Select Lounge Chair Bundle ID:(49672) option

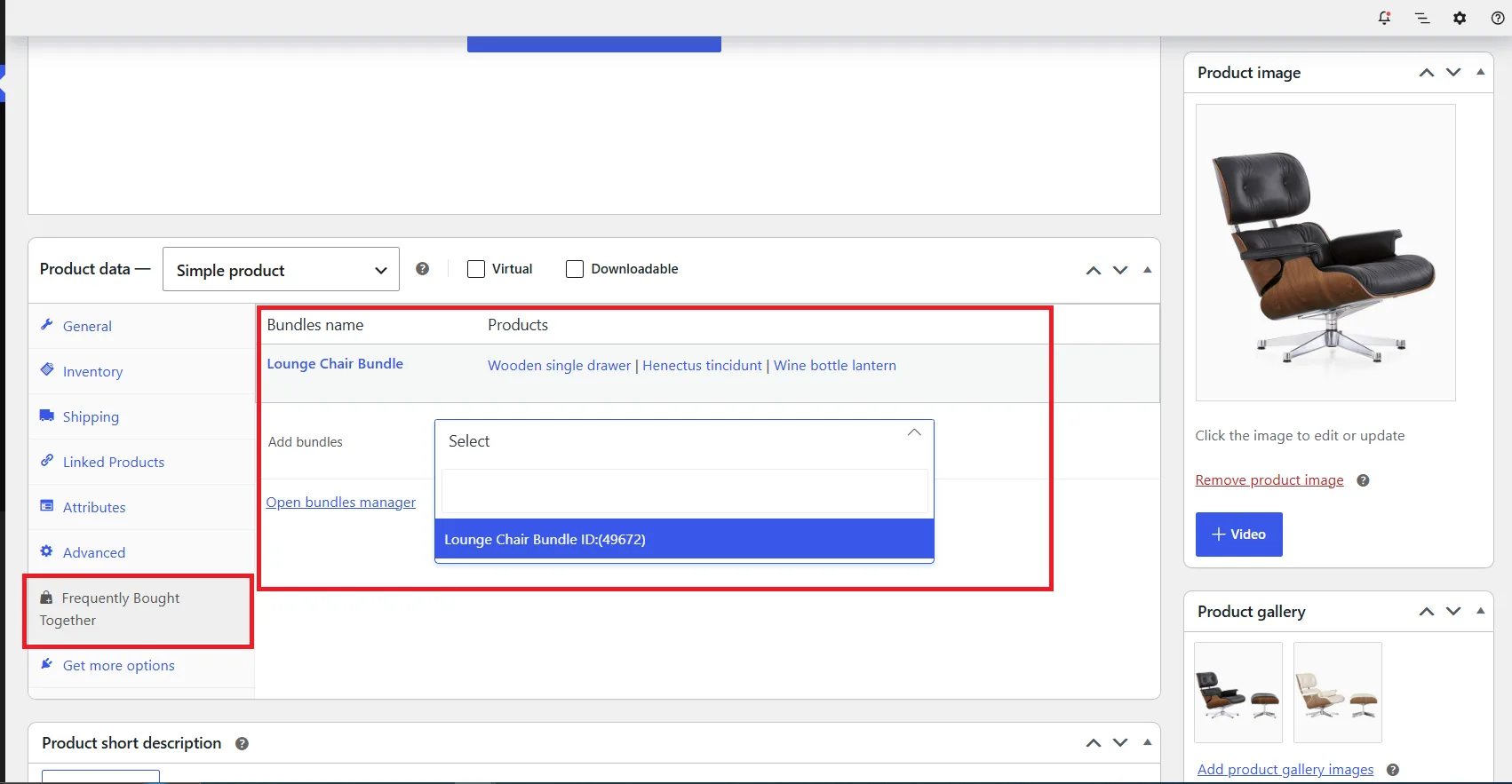(684, 539)
